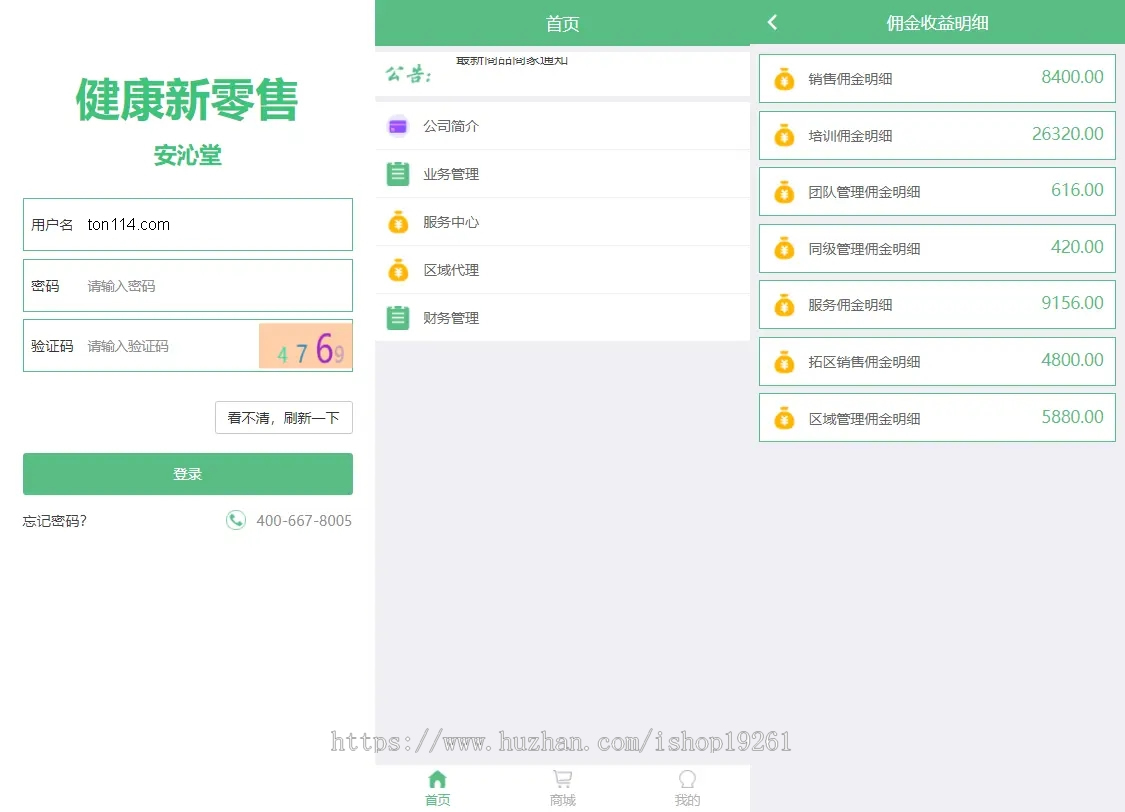The image size is (1125, 812).
Task: Click the money bag icon beside 团队管理佣金明细
Action: (x=784, y=192)
